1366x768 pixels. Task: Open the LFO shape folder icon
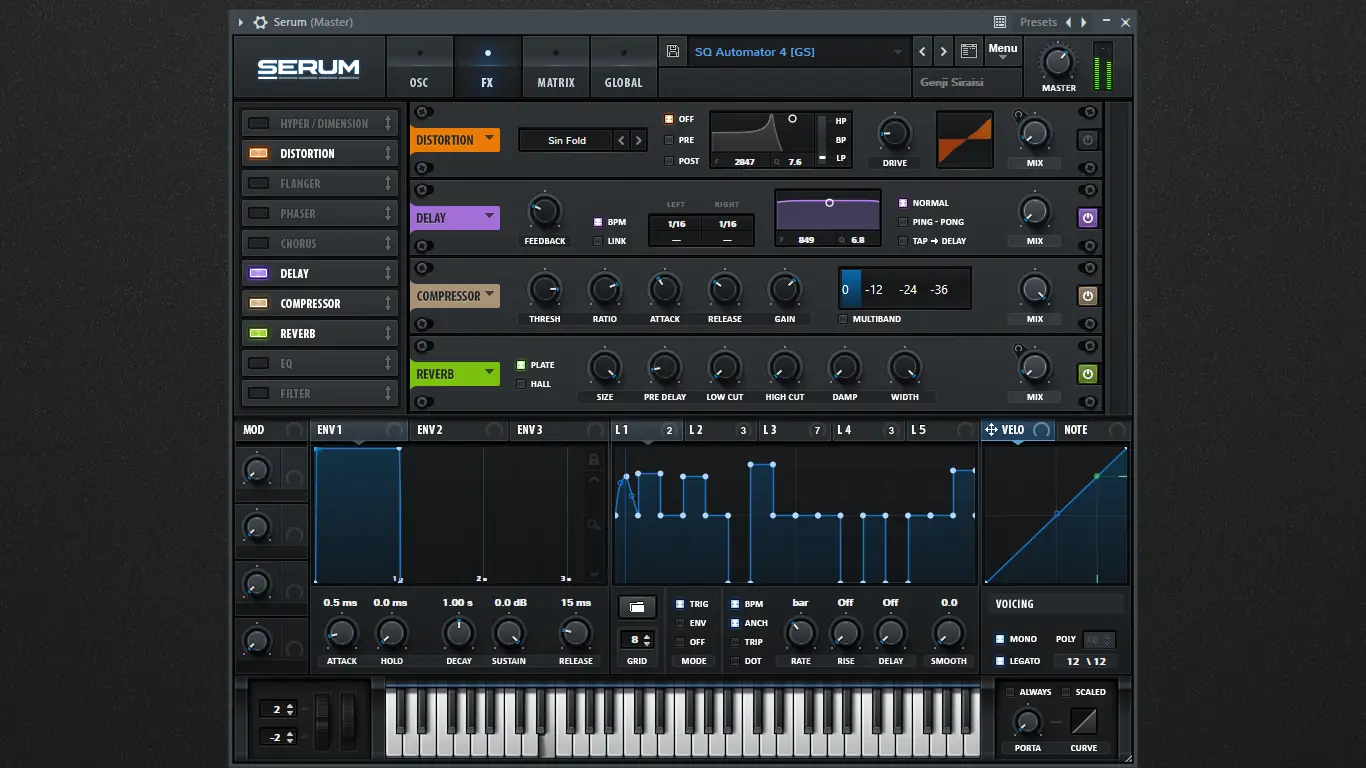tap(637, 607)
